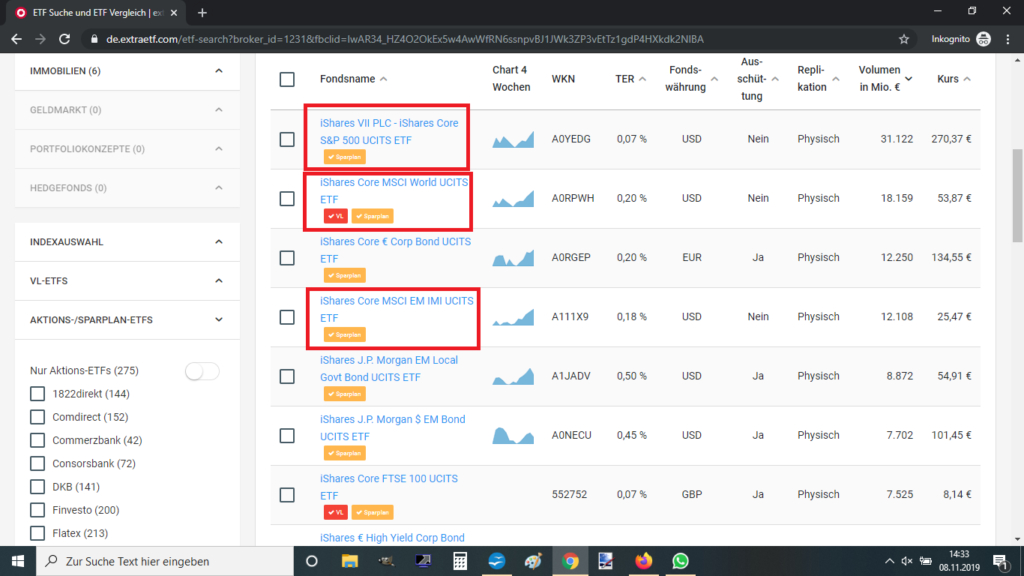Open 4-week chart for $ EM Bond ETF
The width and height of the screenshot is (1024, 576).
(513, 436)
